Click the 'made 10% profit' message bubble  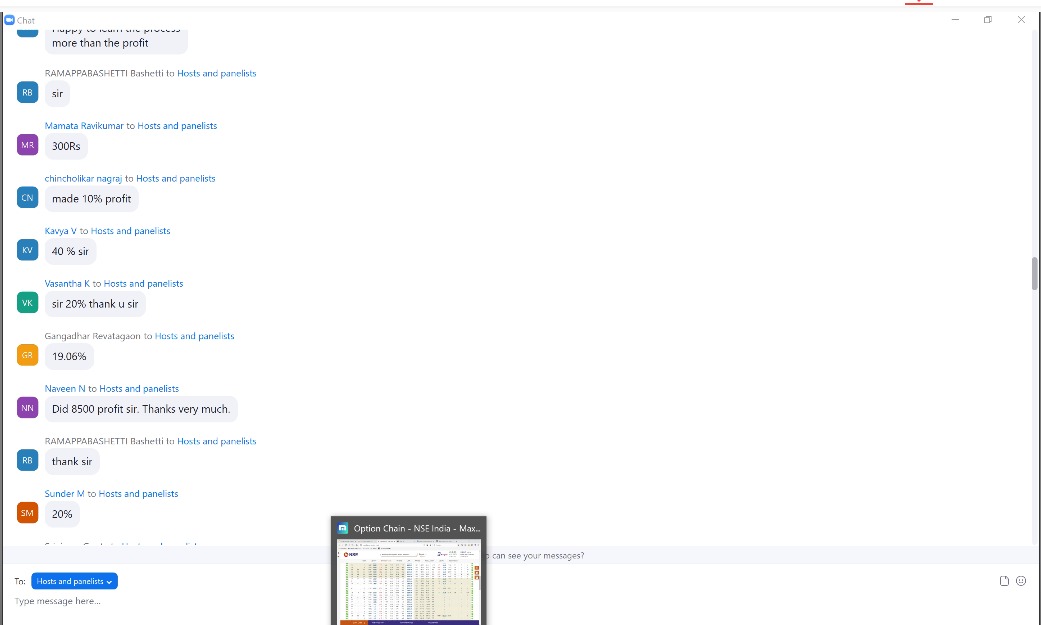[91, 199]
